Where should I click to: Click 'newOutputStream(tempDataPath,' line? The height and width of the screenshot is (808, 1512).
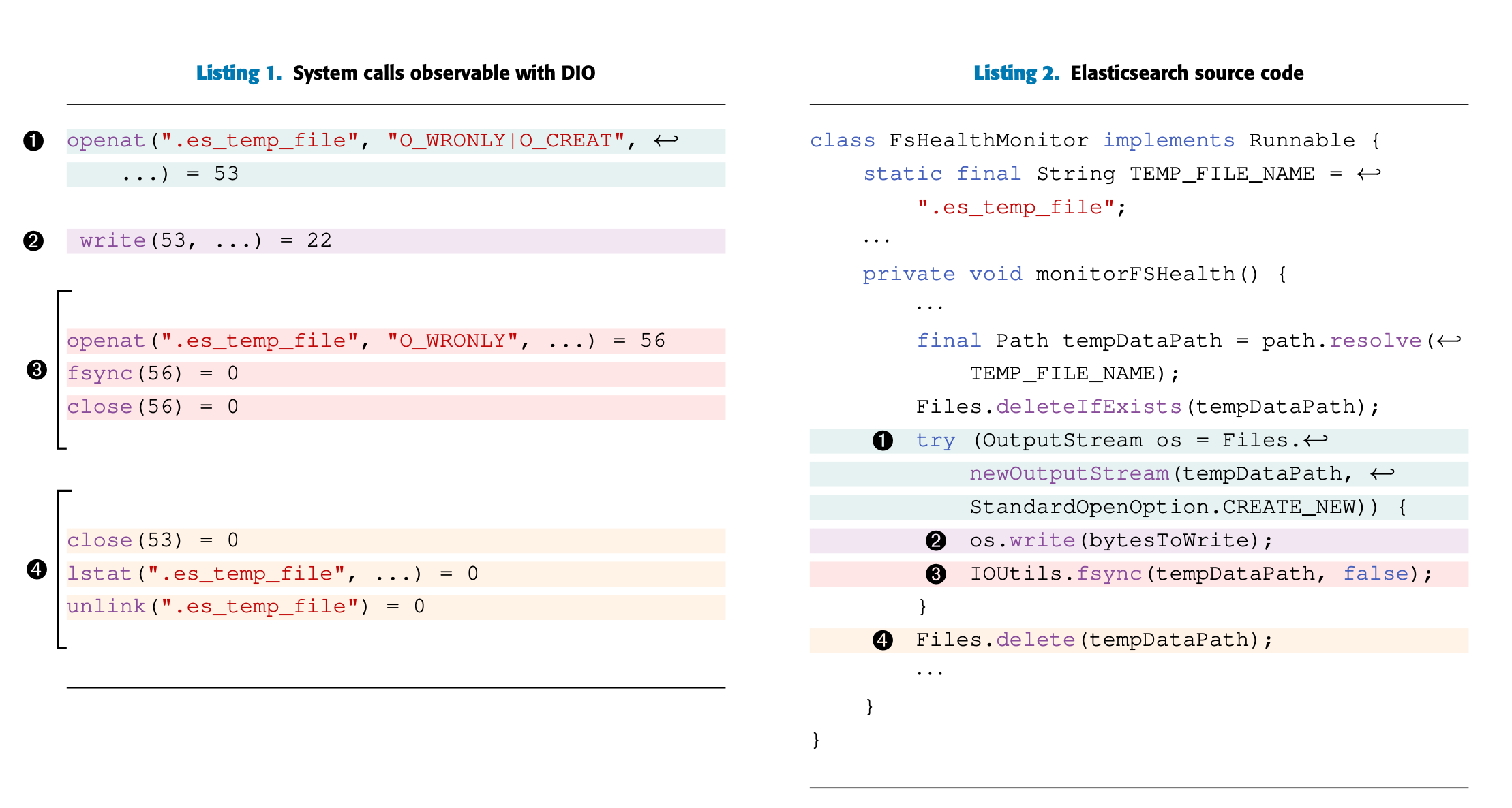point(1138,474)
